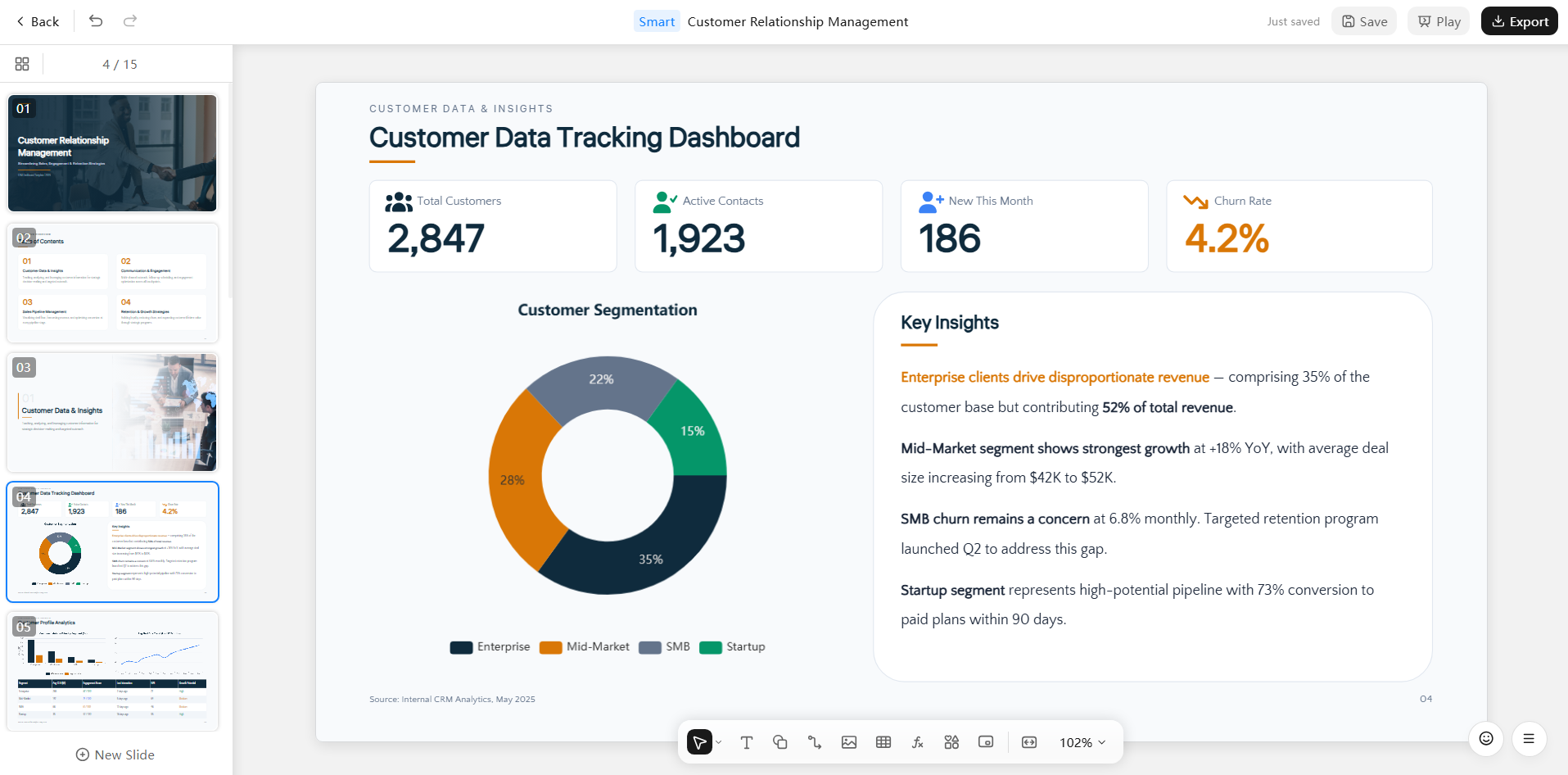
Task: Expand the selection tool arrow dropdown
Action: (x=719, y=742)
